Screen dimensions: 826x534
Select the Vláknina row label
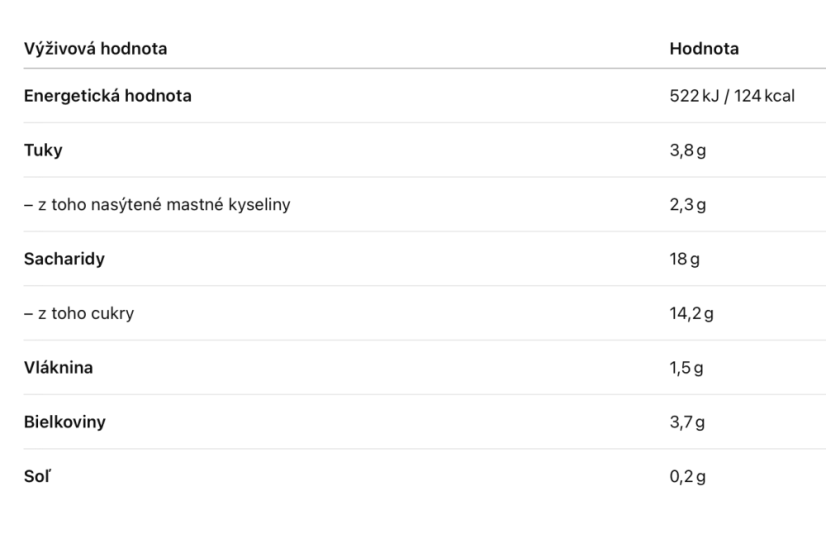coord(58,368)
